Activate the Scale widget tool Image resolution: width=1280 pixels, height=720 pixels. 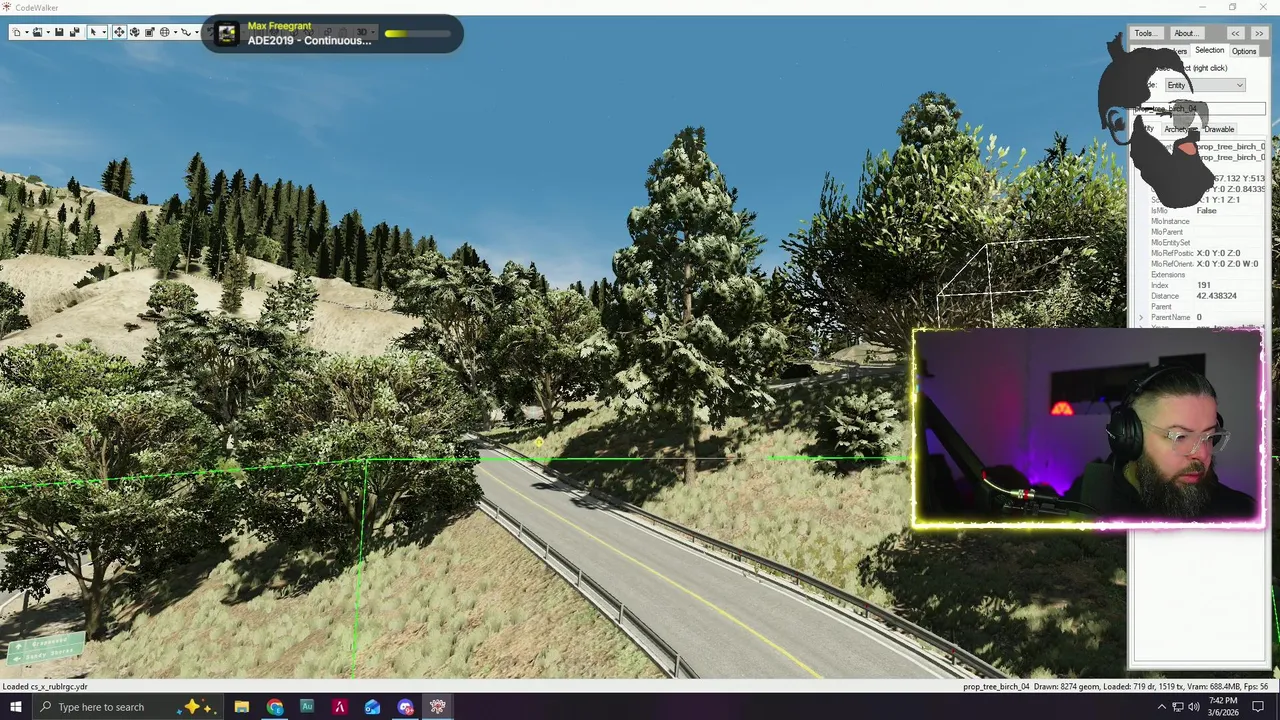[150, 32]
